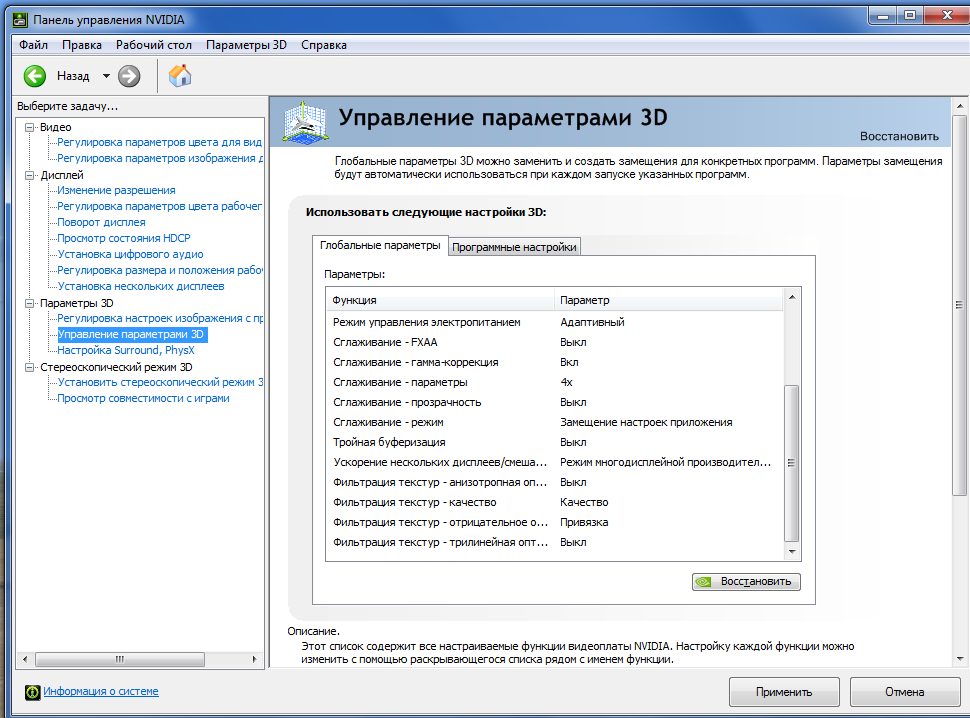
Task: Click the Forward arrow icon
Action: tap(129, 76)
